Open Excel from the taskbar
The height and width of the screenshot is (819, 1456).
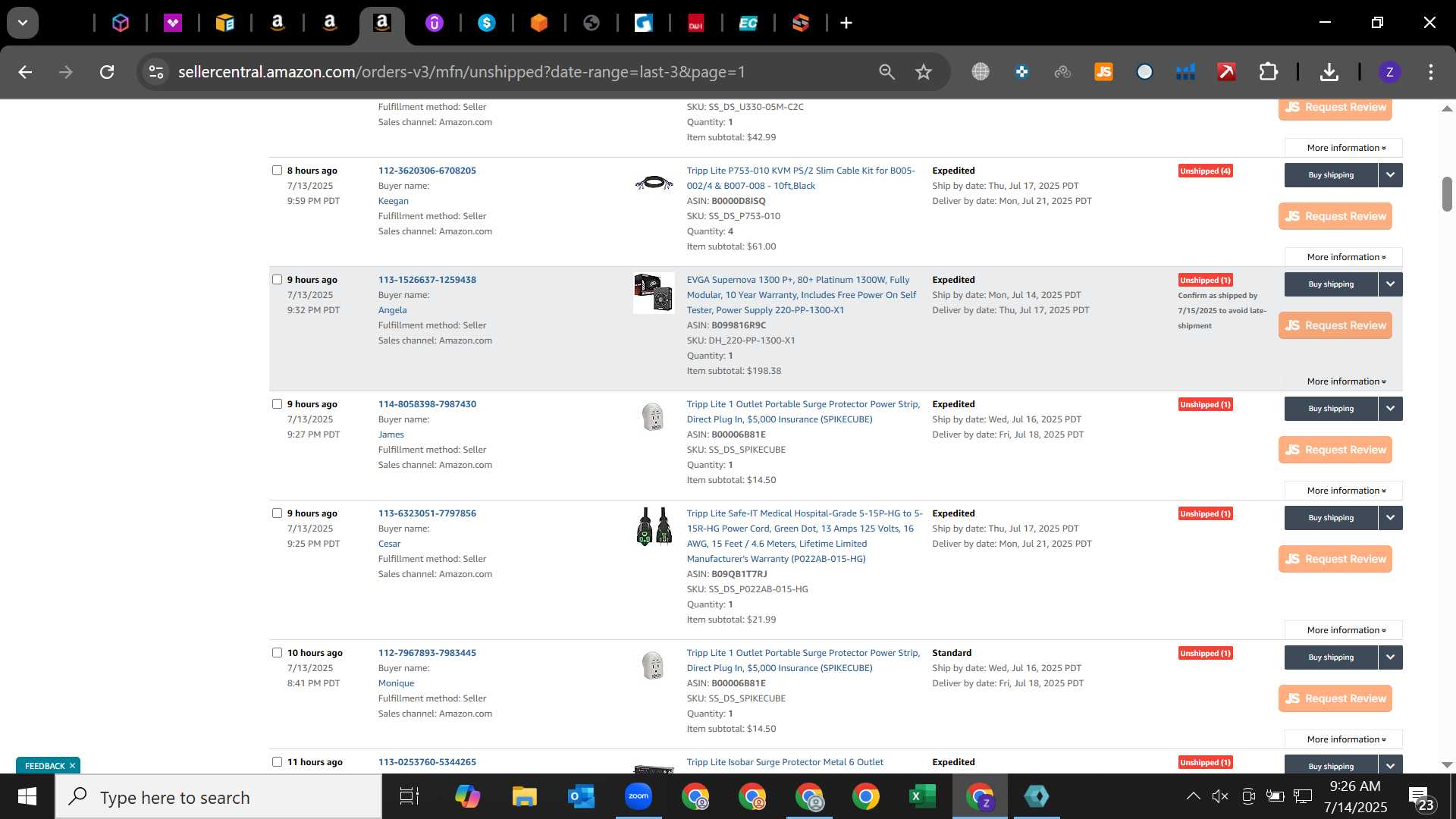(922, 796)
